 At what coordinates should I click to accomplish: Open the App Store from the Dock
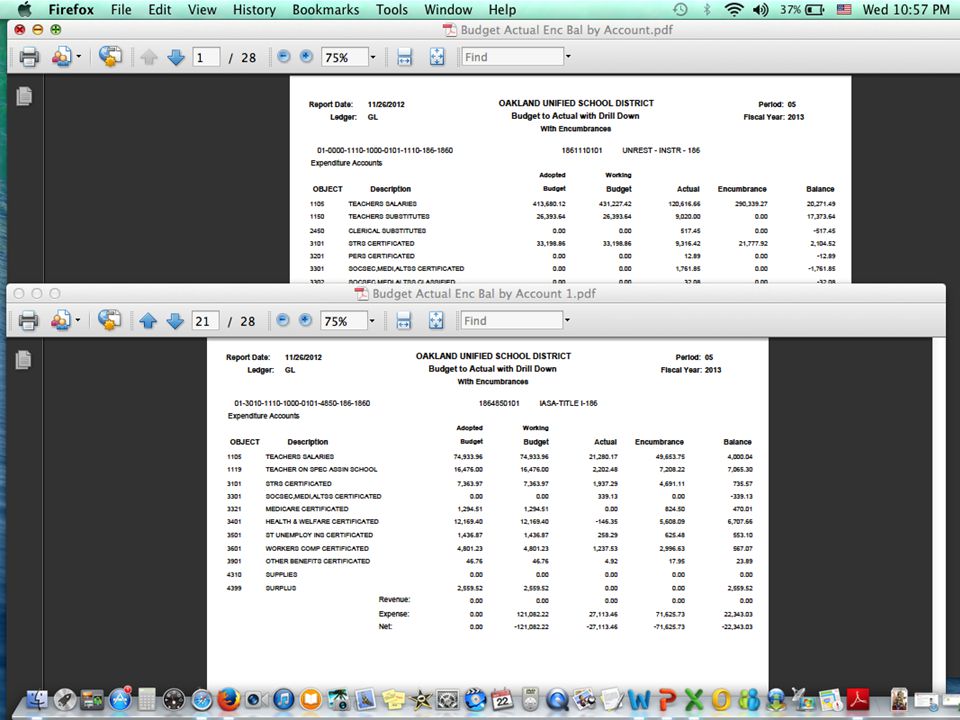120,699
